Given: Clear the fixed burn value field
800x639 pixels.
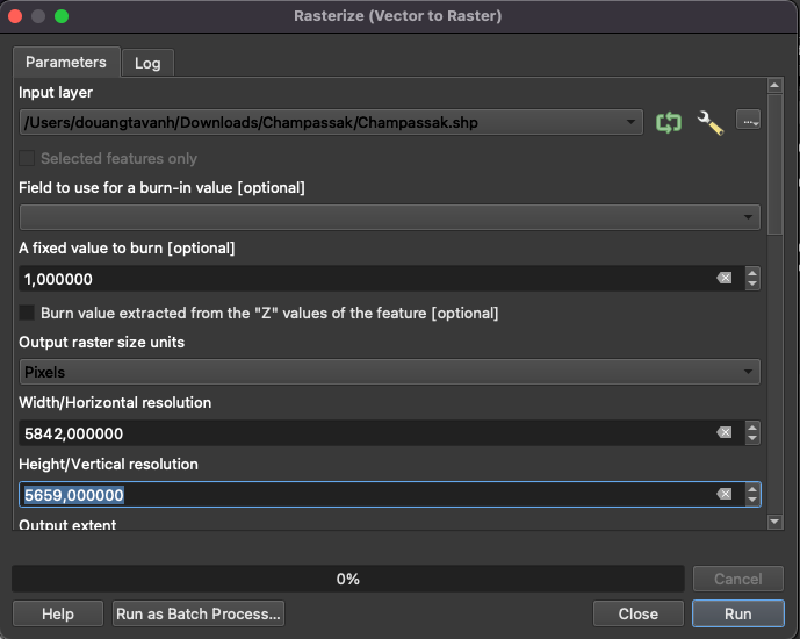Looking at the screenshot, I should pyautogui.click(x=724, y=278).
